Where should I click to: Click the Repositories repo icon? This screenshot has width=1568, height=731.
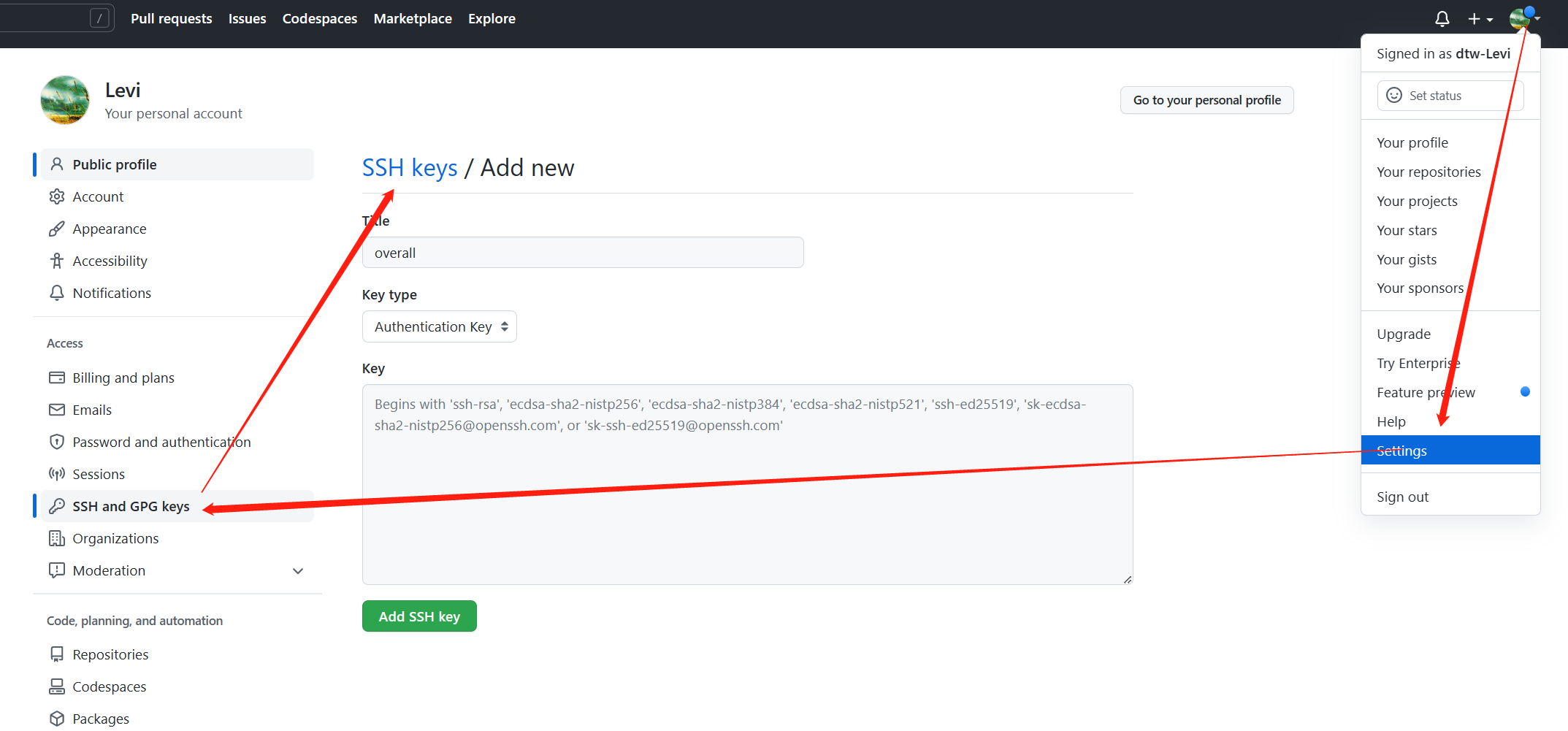(57, 654)
